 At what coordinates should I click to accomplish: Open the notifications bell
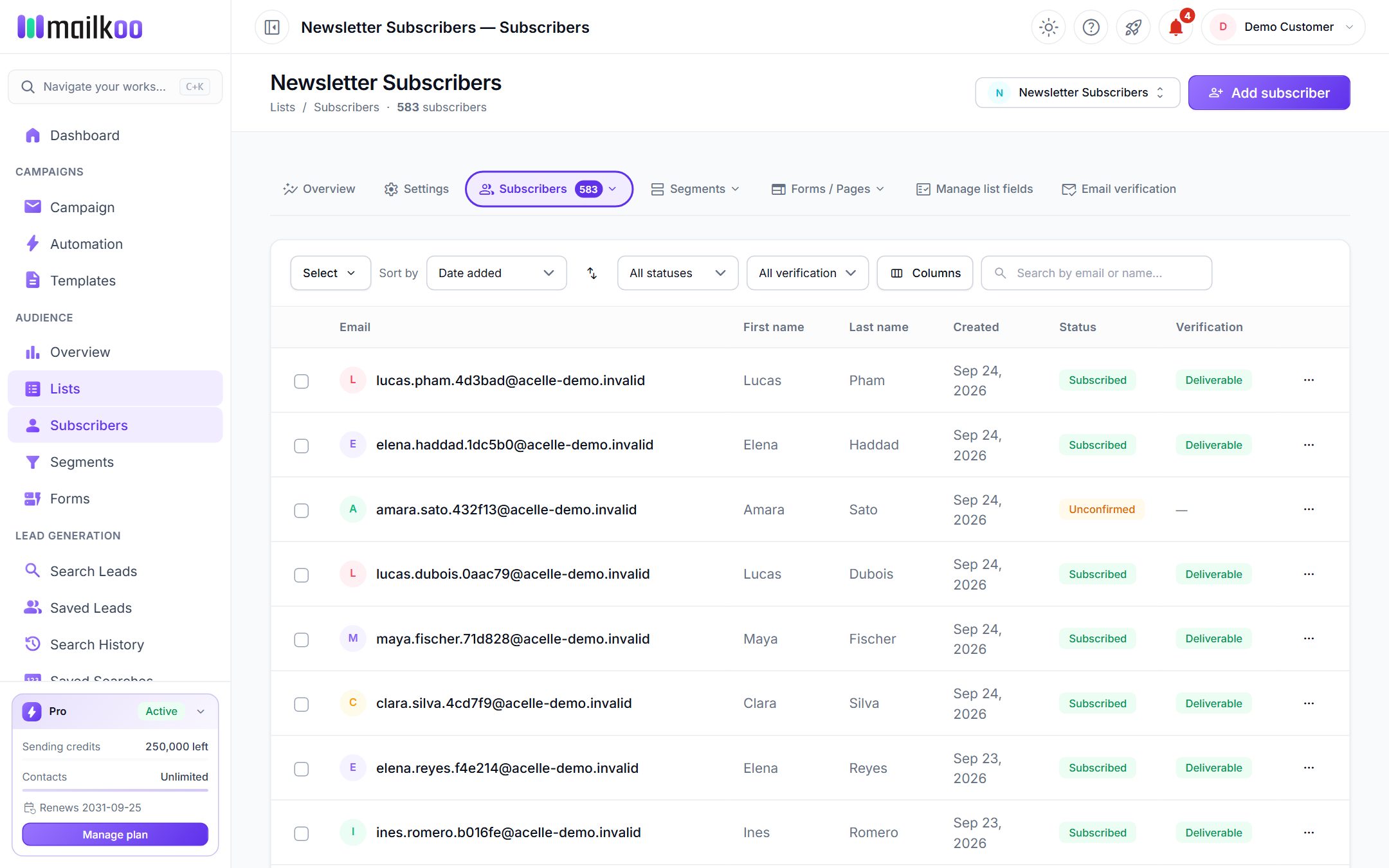pos(1176,27)
